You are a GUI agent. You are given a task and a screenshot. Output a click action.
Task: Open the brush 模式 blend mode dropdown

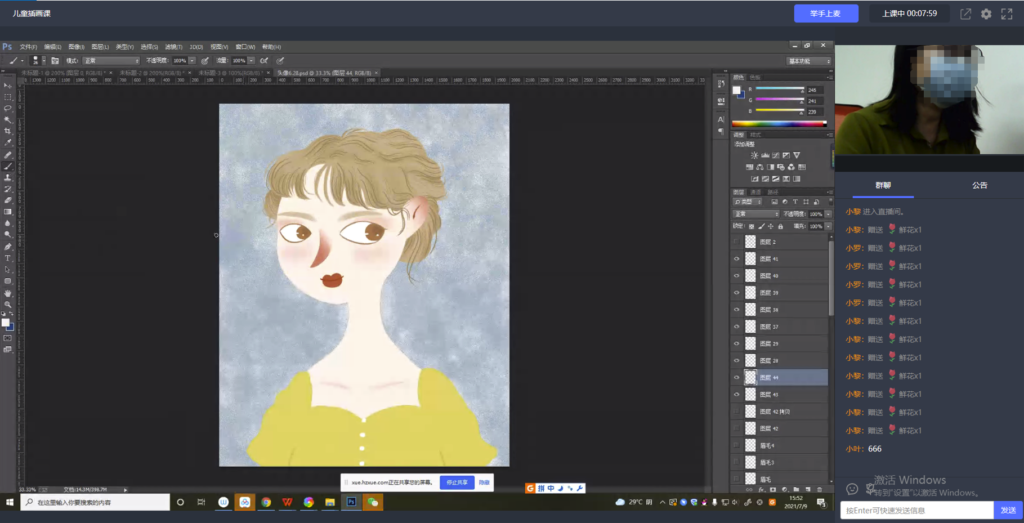tap(110, 60)
